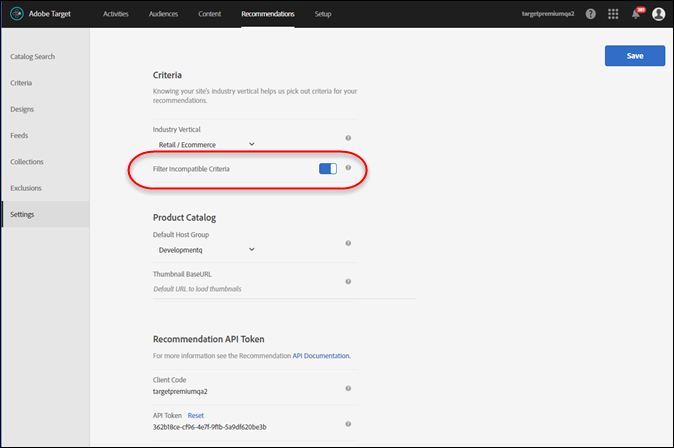674x448 pixels.
Task: Click help icon beside Thumbnail BaseURL
Action: [348, 282]
